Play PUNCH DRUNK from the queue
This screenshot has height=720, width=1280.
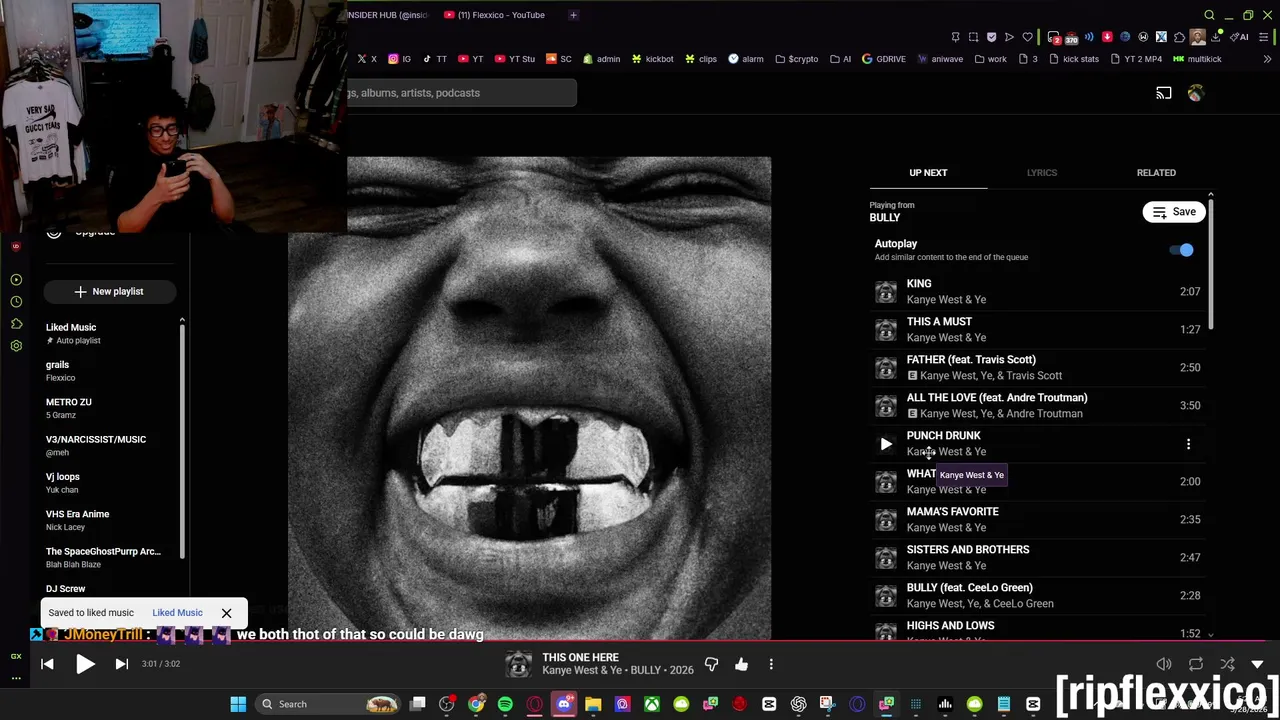(x=886, y=444)
